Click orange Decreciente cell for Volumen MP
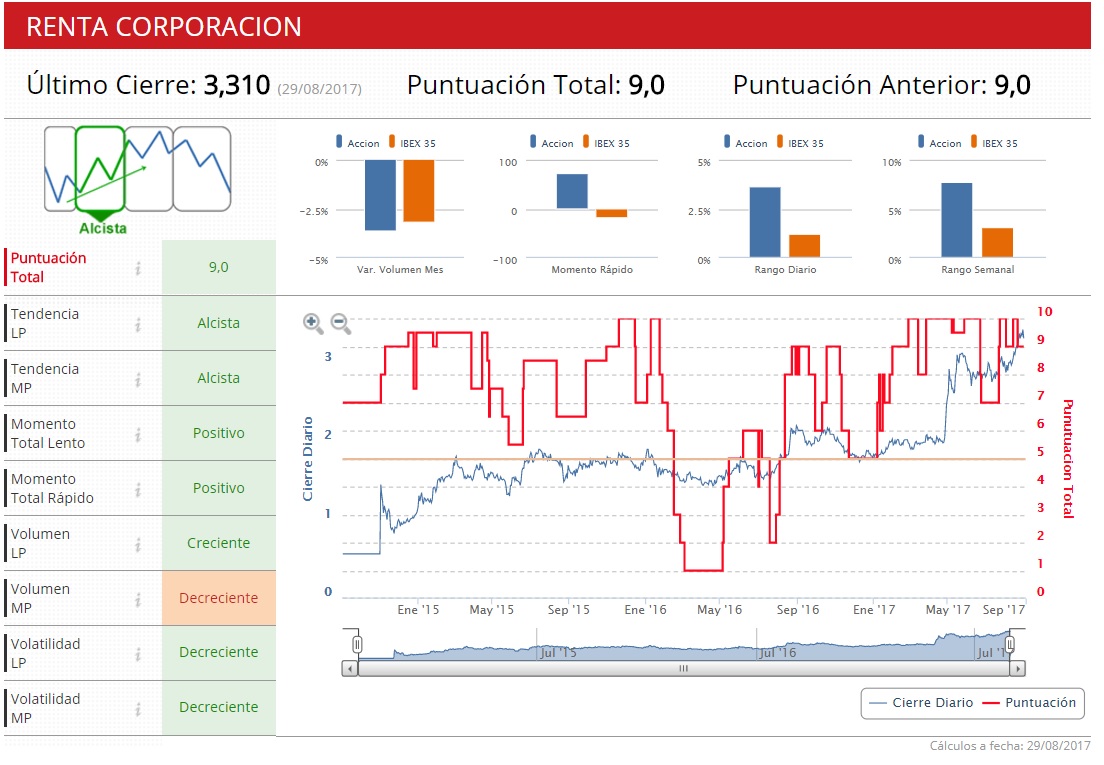 219,598
